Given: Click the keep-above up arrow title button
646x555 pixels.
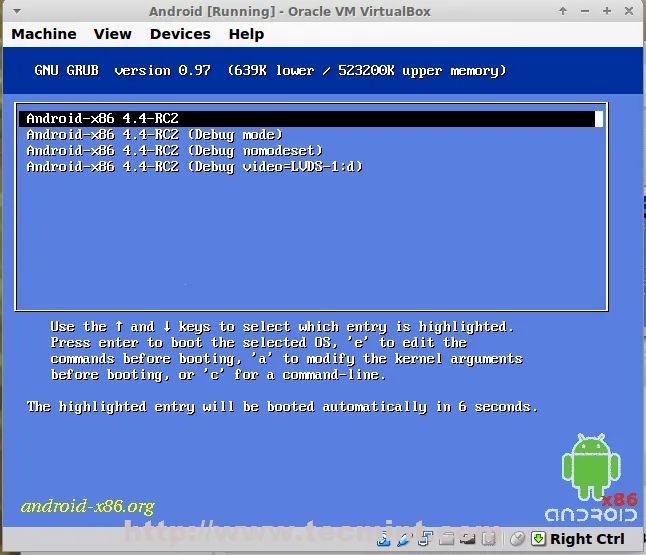Looking at the screenshot, I should [563, 11].
